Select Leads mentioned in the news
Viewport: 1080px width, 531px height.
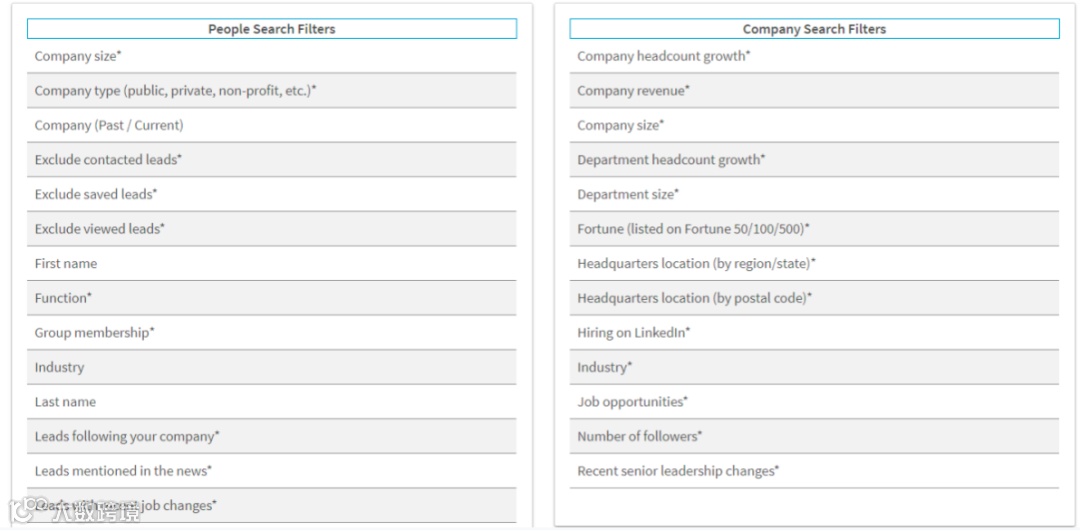[x=123, y=471]
